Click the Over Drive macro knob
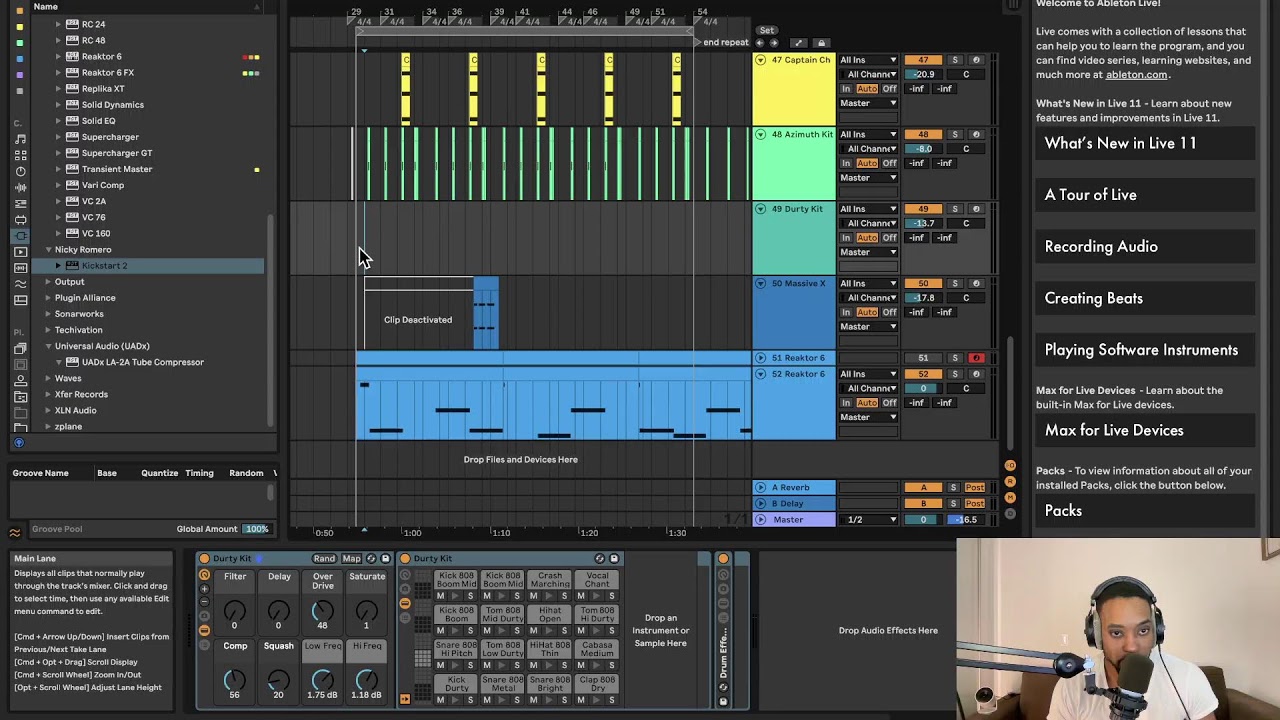 point(323,611)
